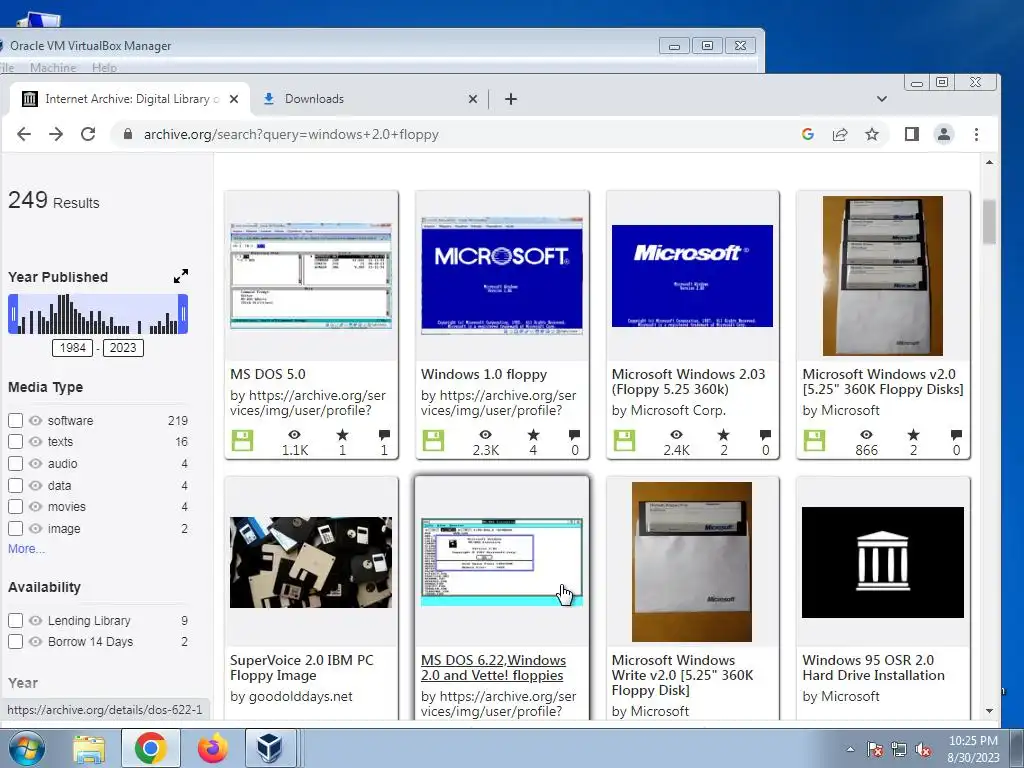The image size is (1024, 768).
Task: Open the SuperVoice floppy disks thumbnail
Action: [x=311, y=562]
